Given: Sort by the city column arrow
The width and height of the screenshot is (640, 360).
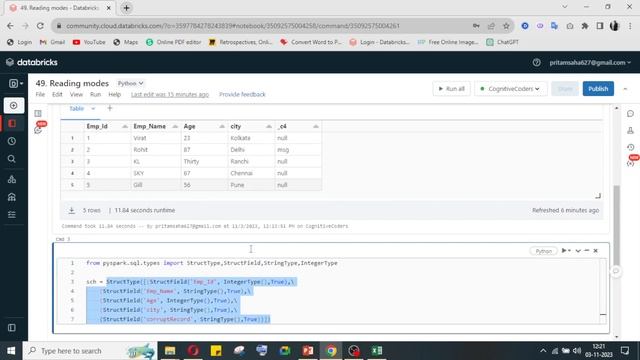Looking at the screenshot, I should click(269, 127).
